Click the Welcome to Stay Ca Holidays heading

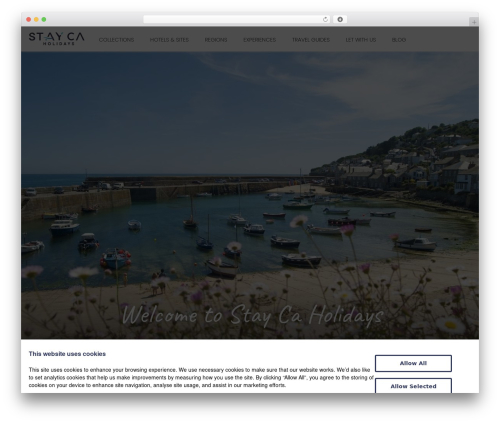(x=253, y=315)
